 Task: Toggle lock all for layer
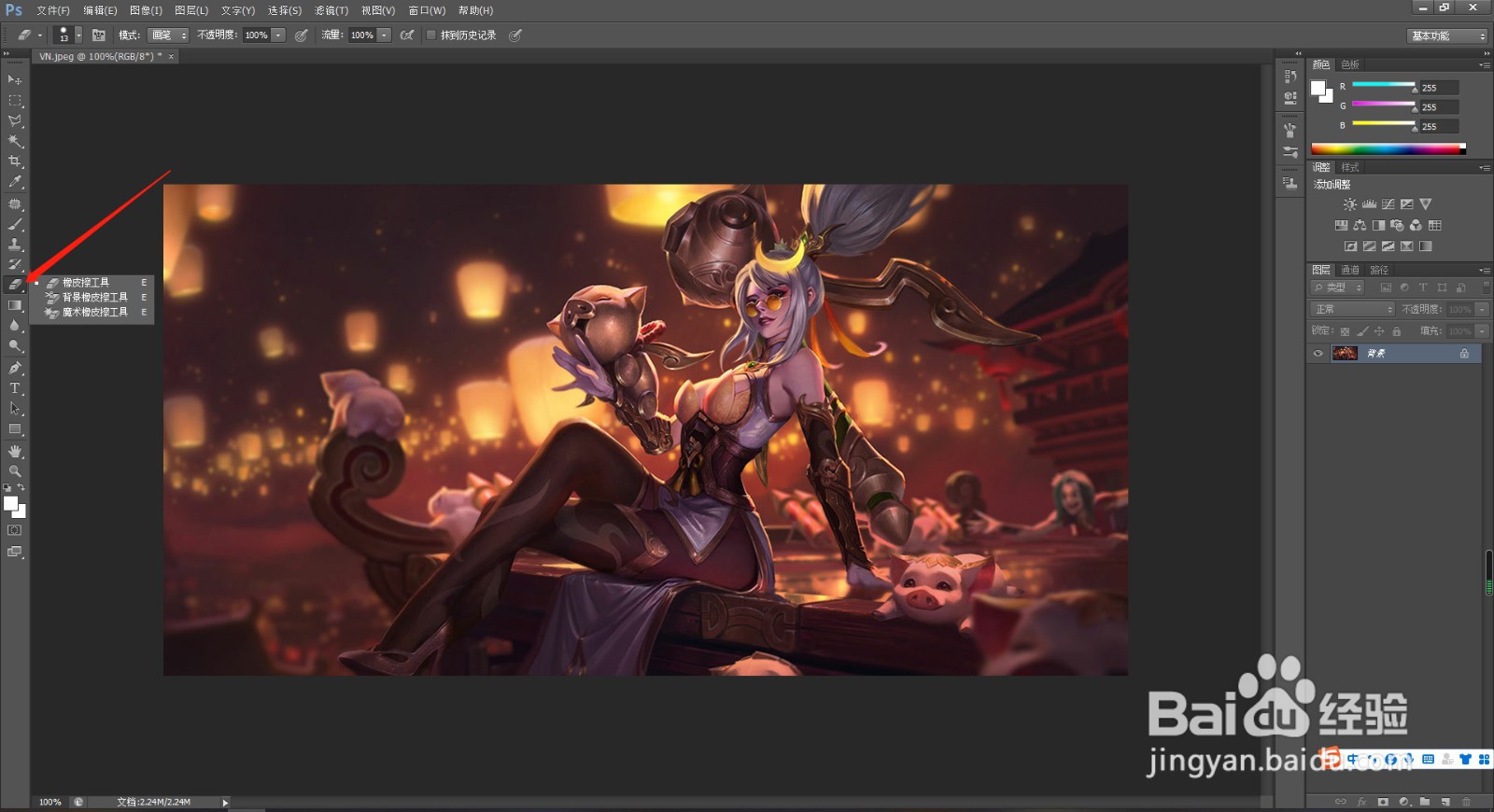click(1397, 331)
